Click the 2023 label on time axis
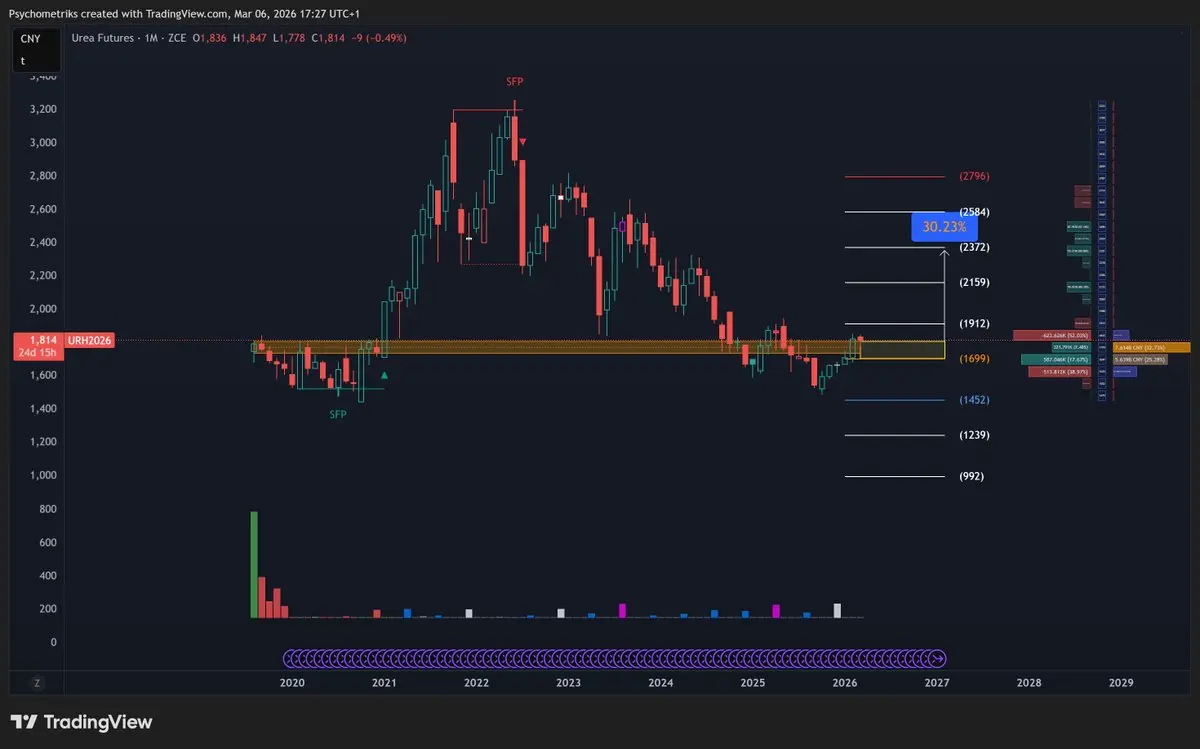Screen dimensions: 1200x749 tap(568, 683)
